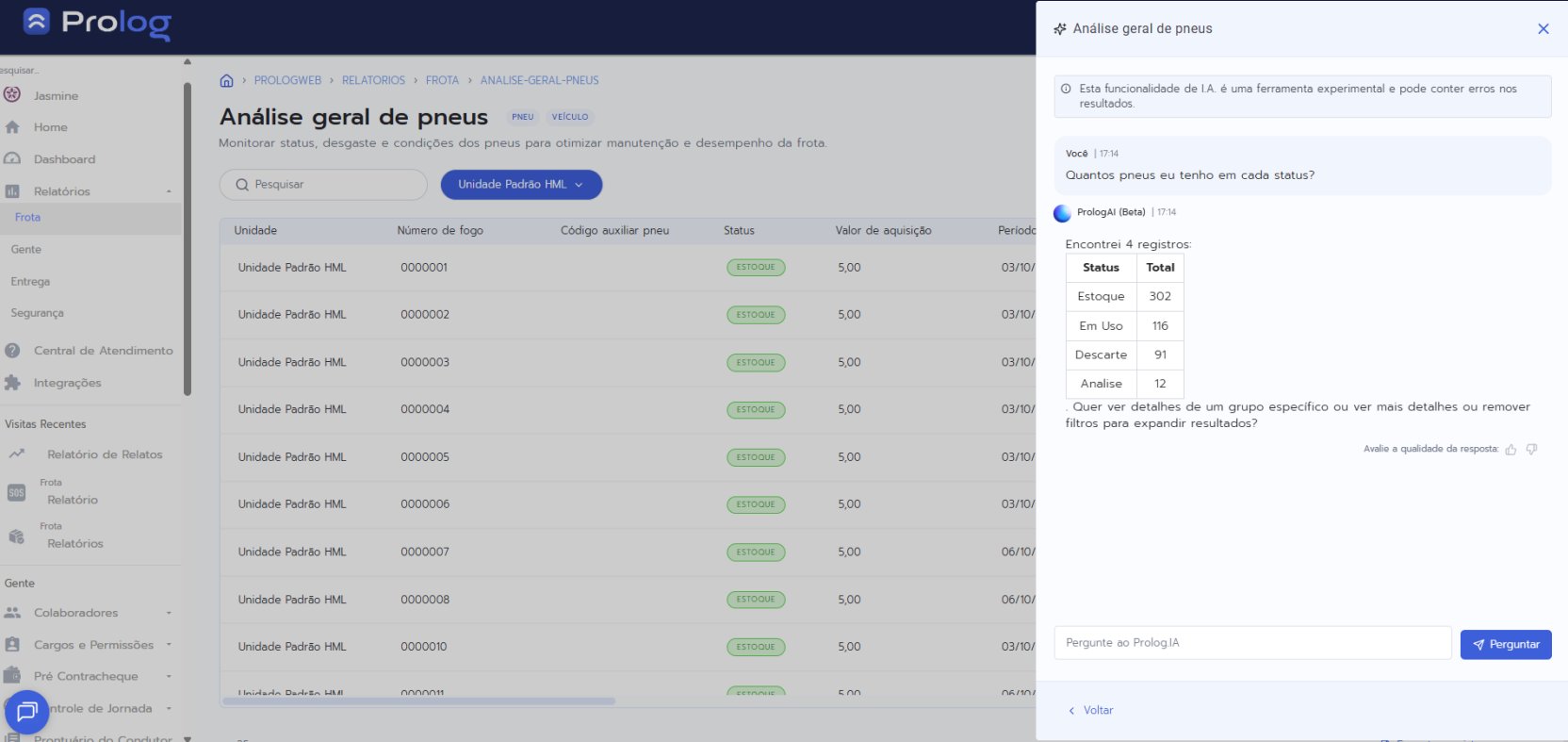Expand Cargos e Permissões menu
The height and width of the screenshot is (742, 1568).
click(169, 645)
